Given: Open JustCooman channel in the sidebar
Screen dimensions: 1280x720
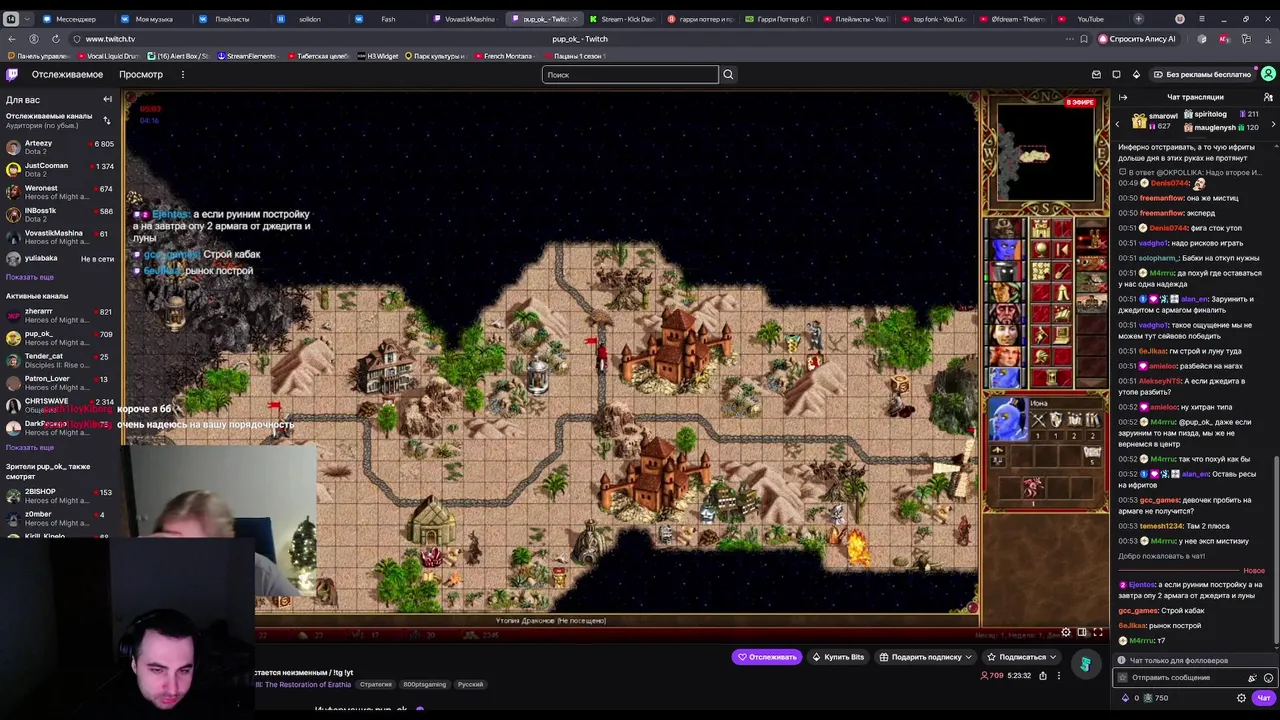Looking at the screenshot, I should pos(60,170).
